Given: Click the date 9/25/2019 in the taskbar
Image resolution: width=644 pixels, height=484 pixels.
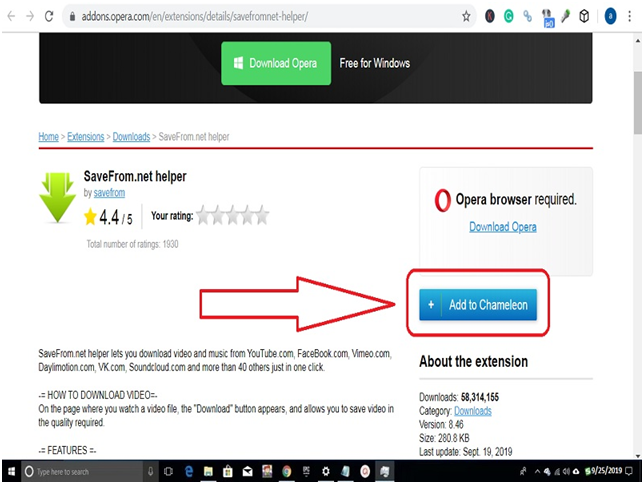Looking at the screenshot, I should tap(606, 470).
